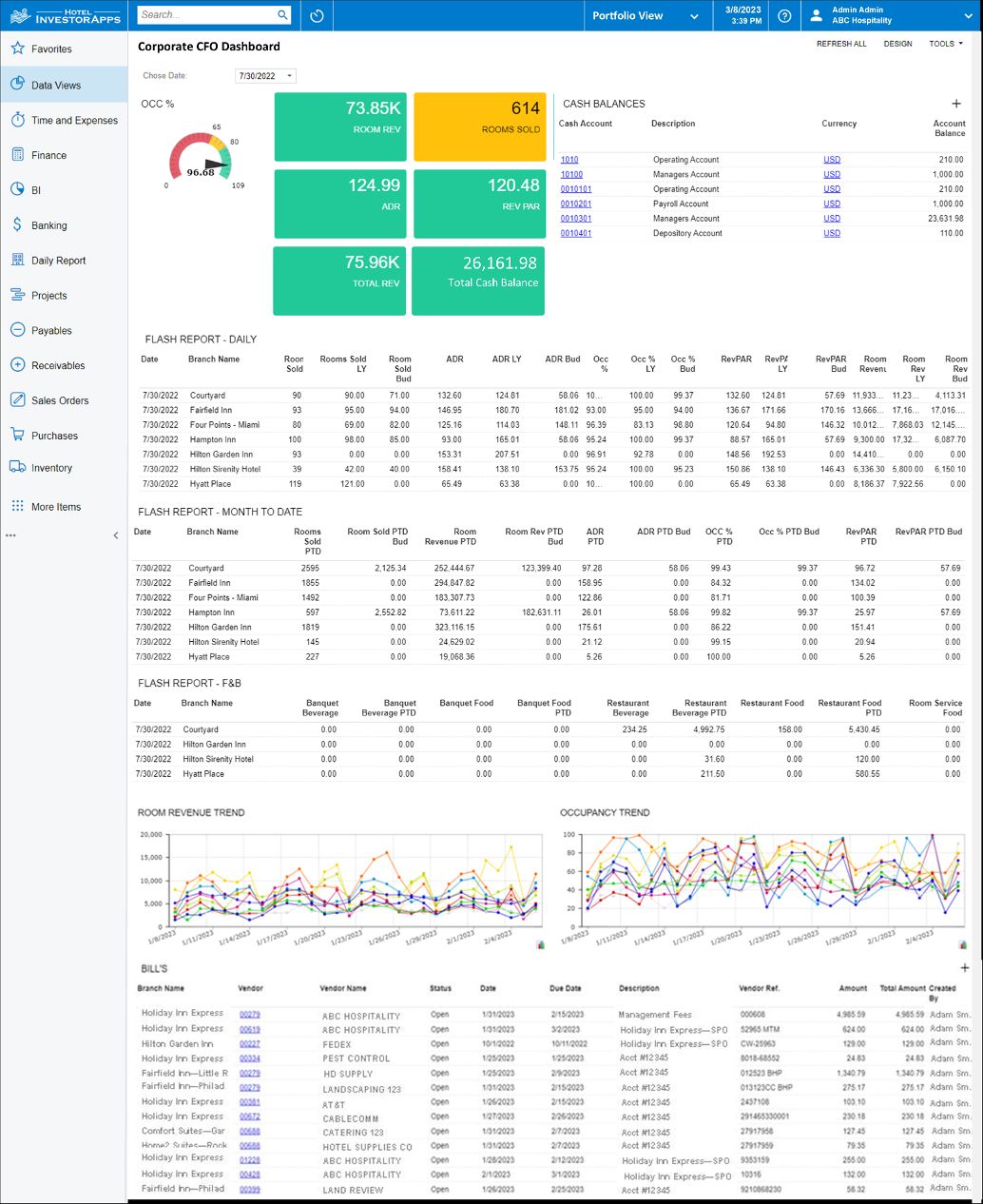Click inside the Search input field
Viewport: 983px width, 1204px height.
[x=204, y=15]
